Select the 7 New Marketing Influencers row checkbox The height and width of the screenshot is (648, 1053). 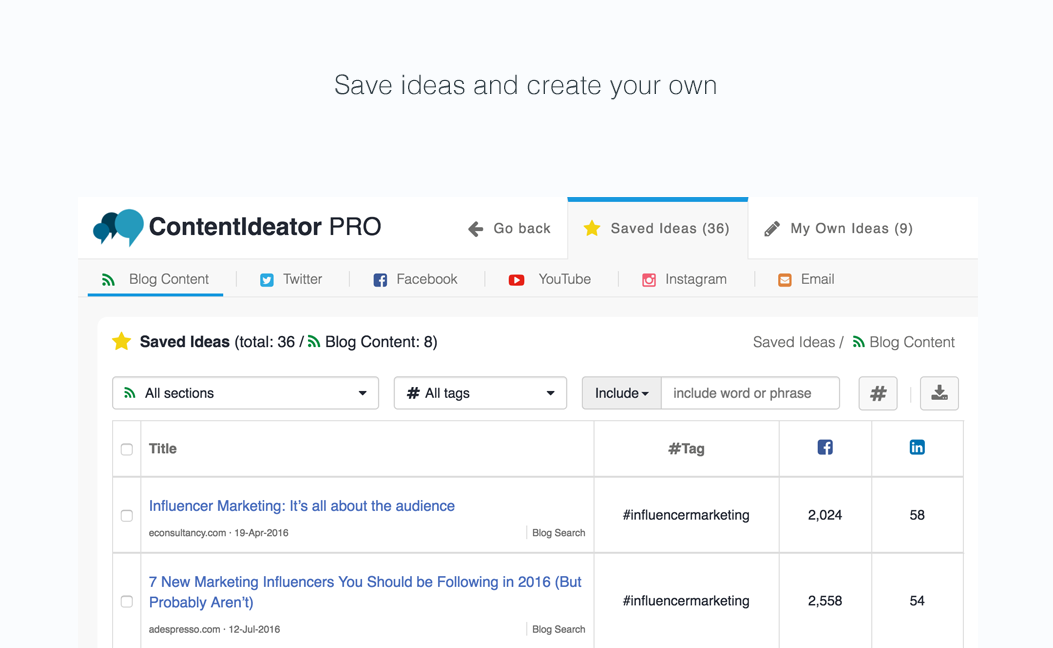(126, 601)
